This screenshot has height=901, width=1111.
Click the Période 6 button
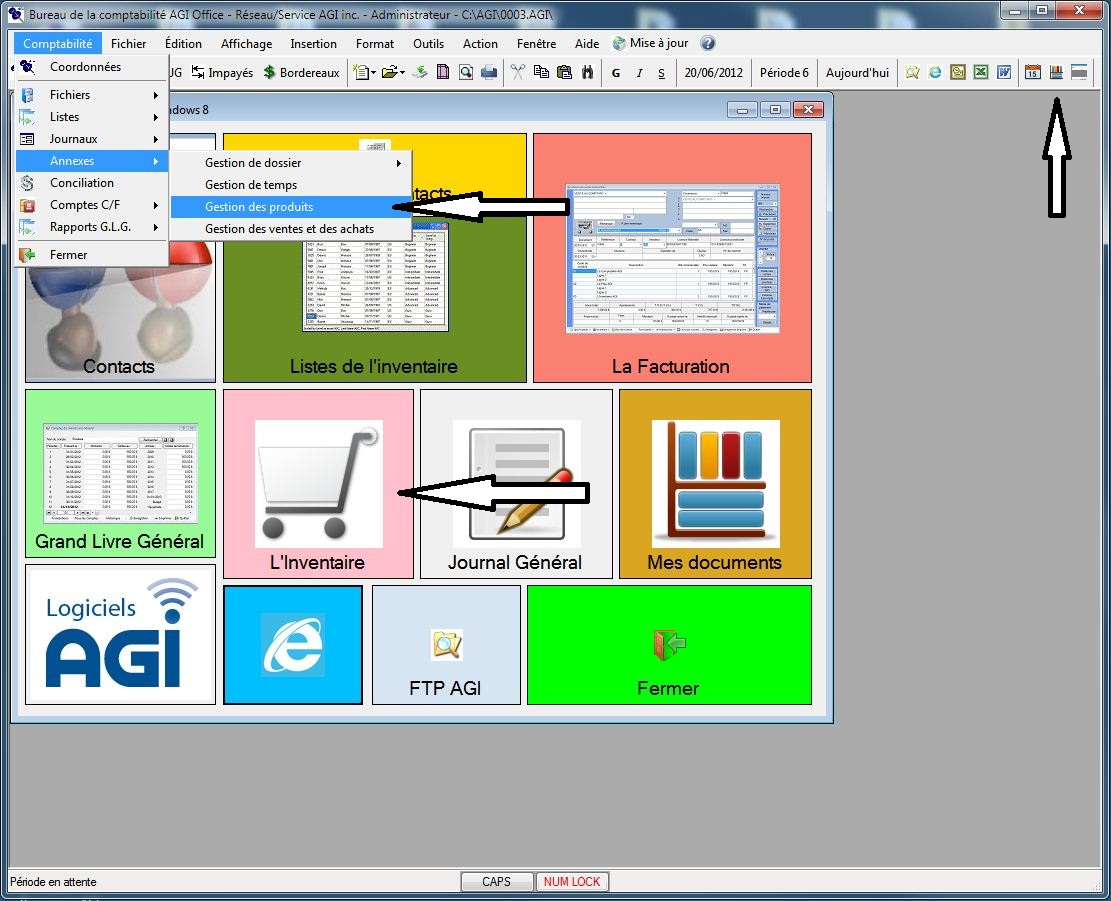pos(784,73)
